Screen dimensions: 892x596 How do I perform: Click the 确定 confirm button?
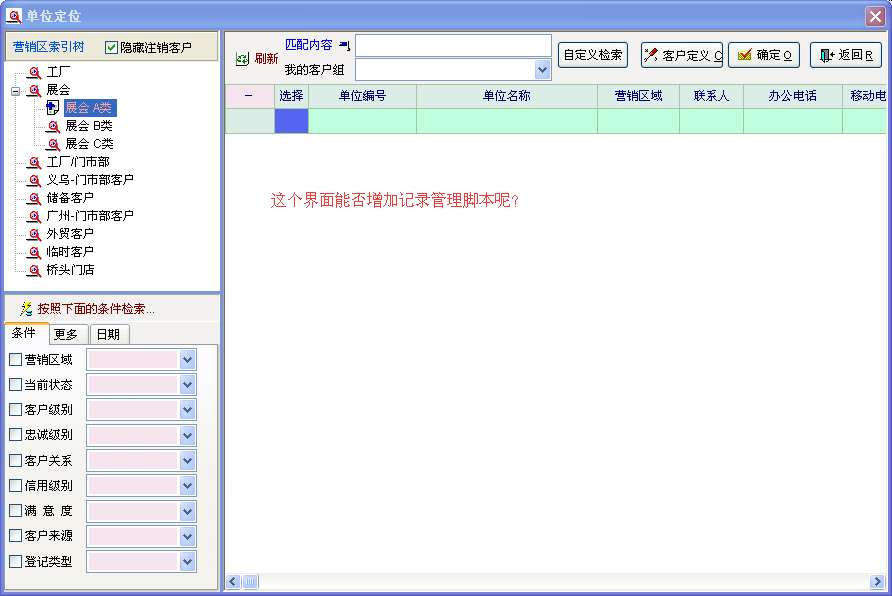764,55
